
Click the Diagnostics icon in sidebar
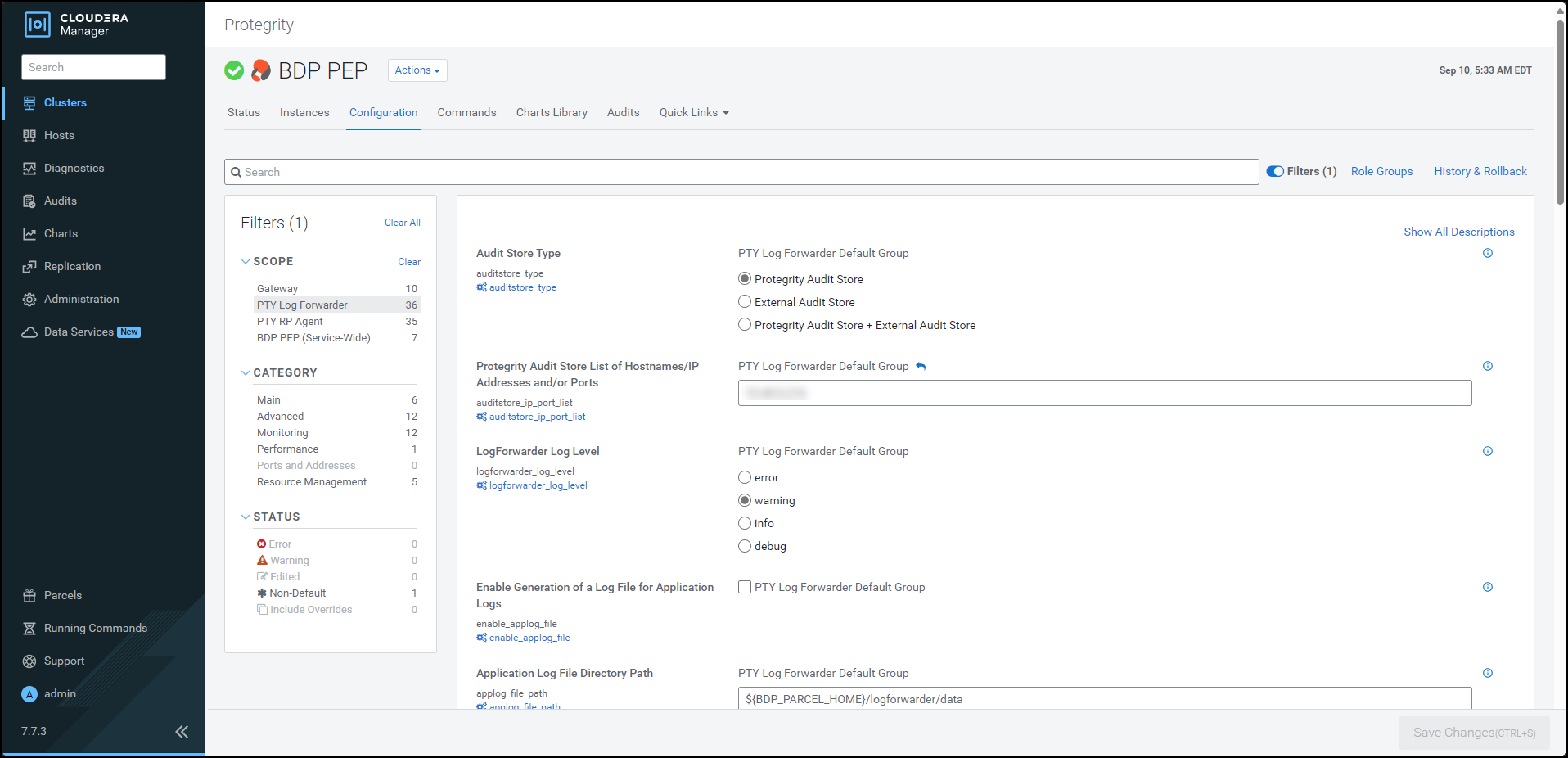[29, 169]
